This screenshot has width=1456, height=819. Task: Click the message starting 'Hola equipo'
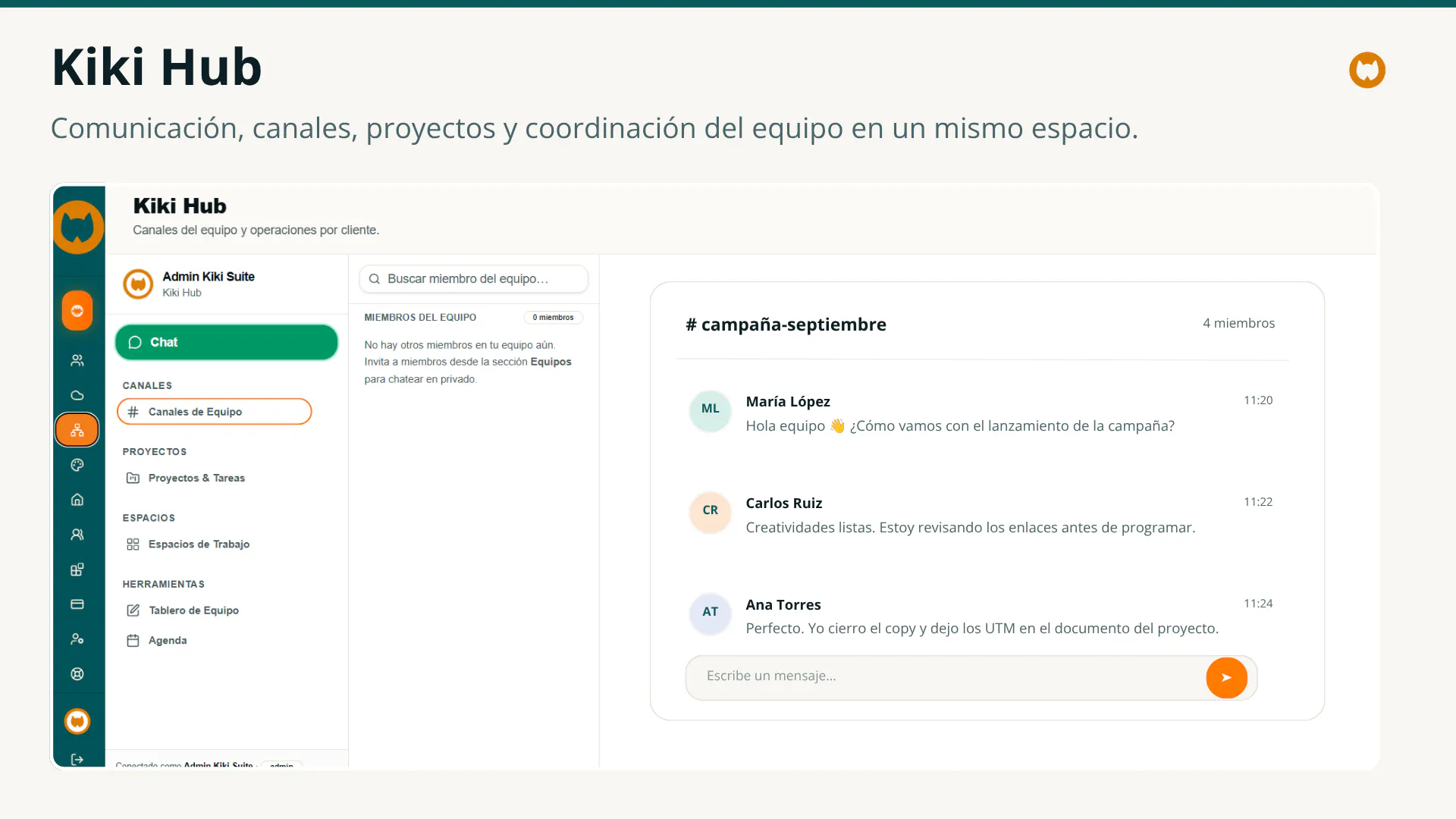pos(960,426)
